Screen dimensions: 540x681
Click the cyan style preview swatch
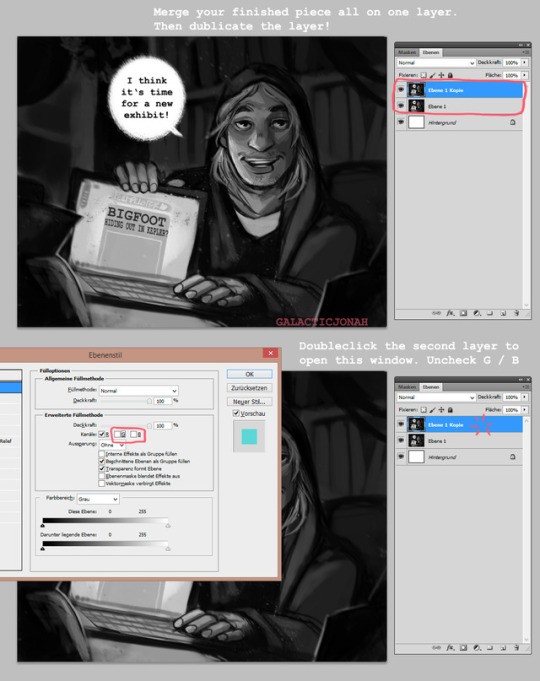pos(249,436)
